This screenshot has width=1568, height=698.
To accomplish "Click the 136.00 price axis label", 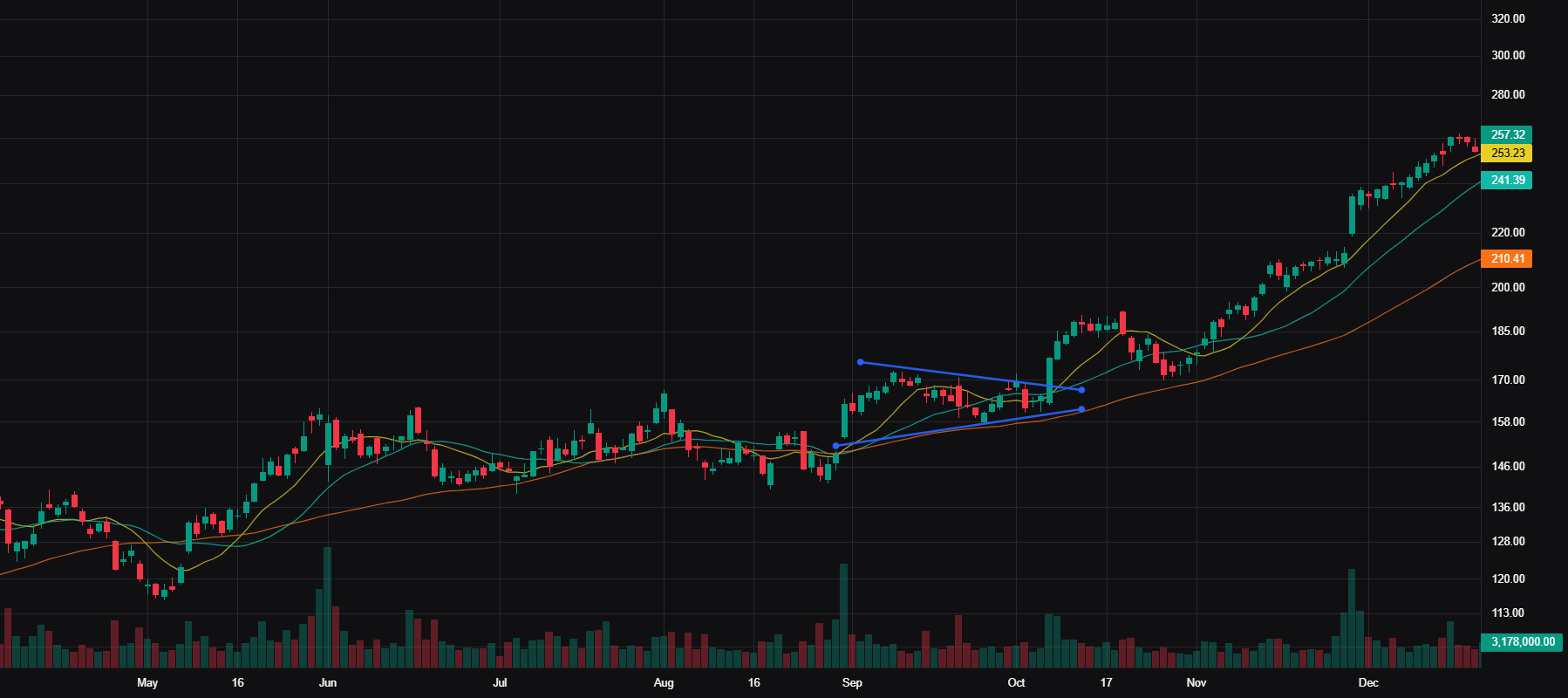I will (1508, 507).
